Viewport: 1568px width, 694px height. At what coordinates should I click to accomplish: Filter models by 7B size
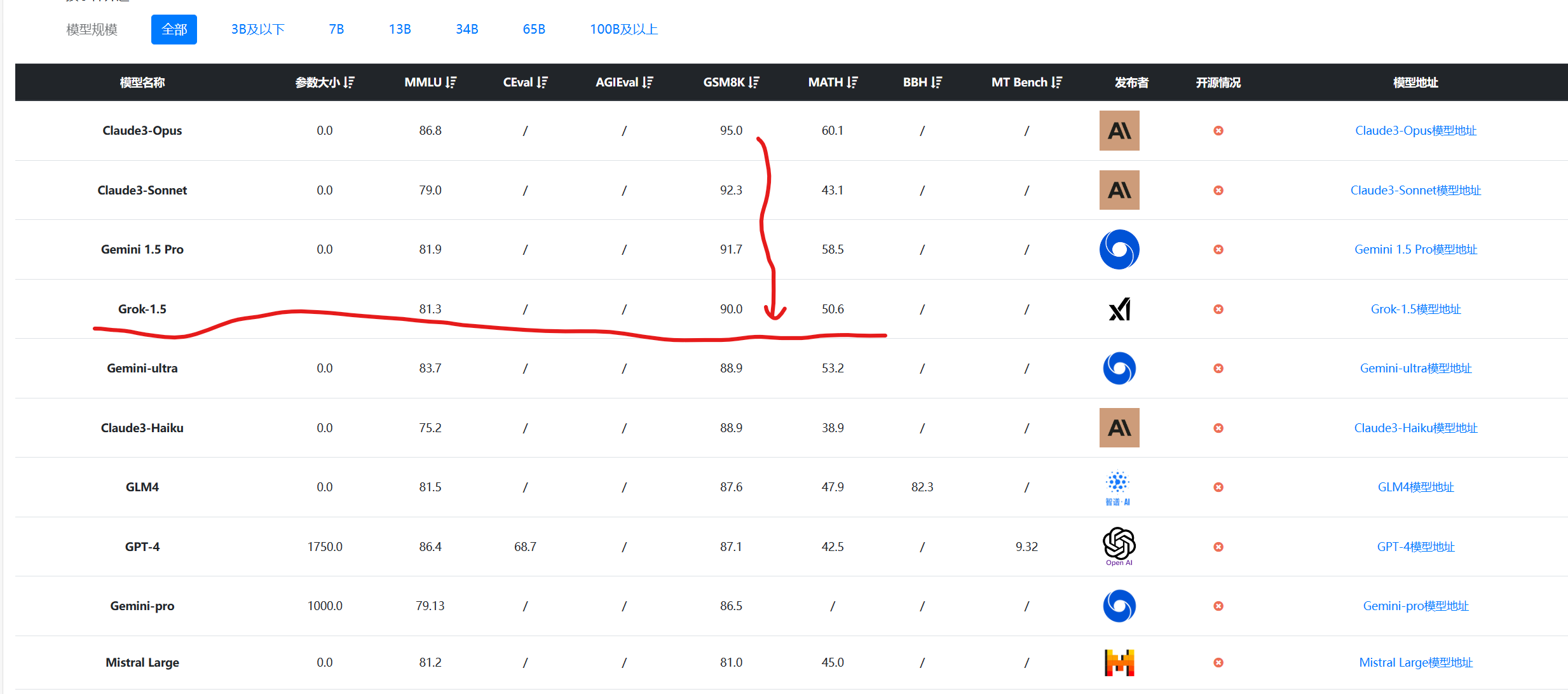[x=336, y=29]
